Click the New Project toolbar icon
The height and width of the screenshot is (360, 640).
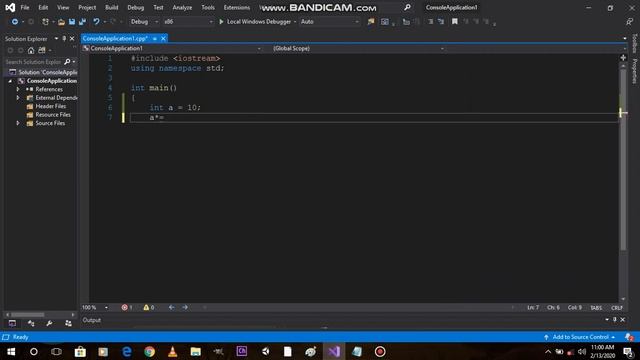coord(45,22)
